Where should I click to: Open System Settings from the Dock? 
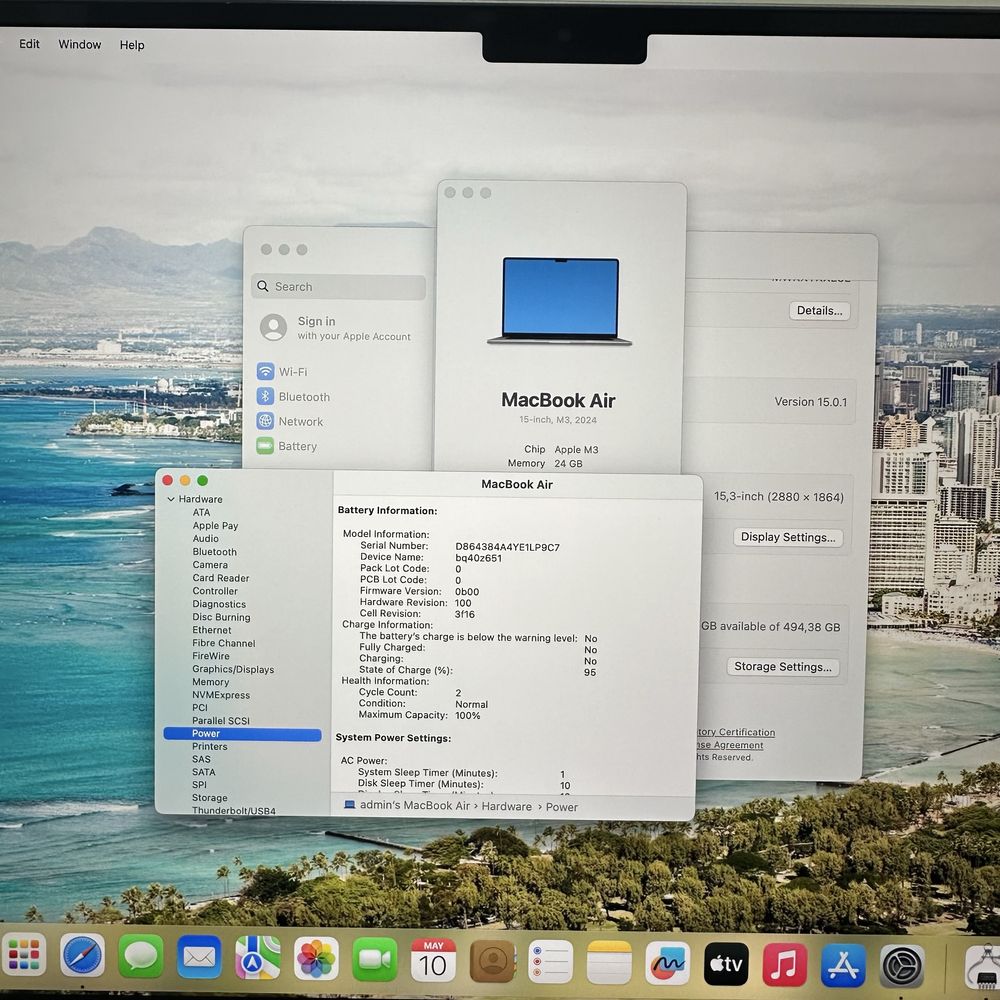(x=902, y=966)
